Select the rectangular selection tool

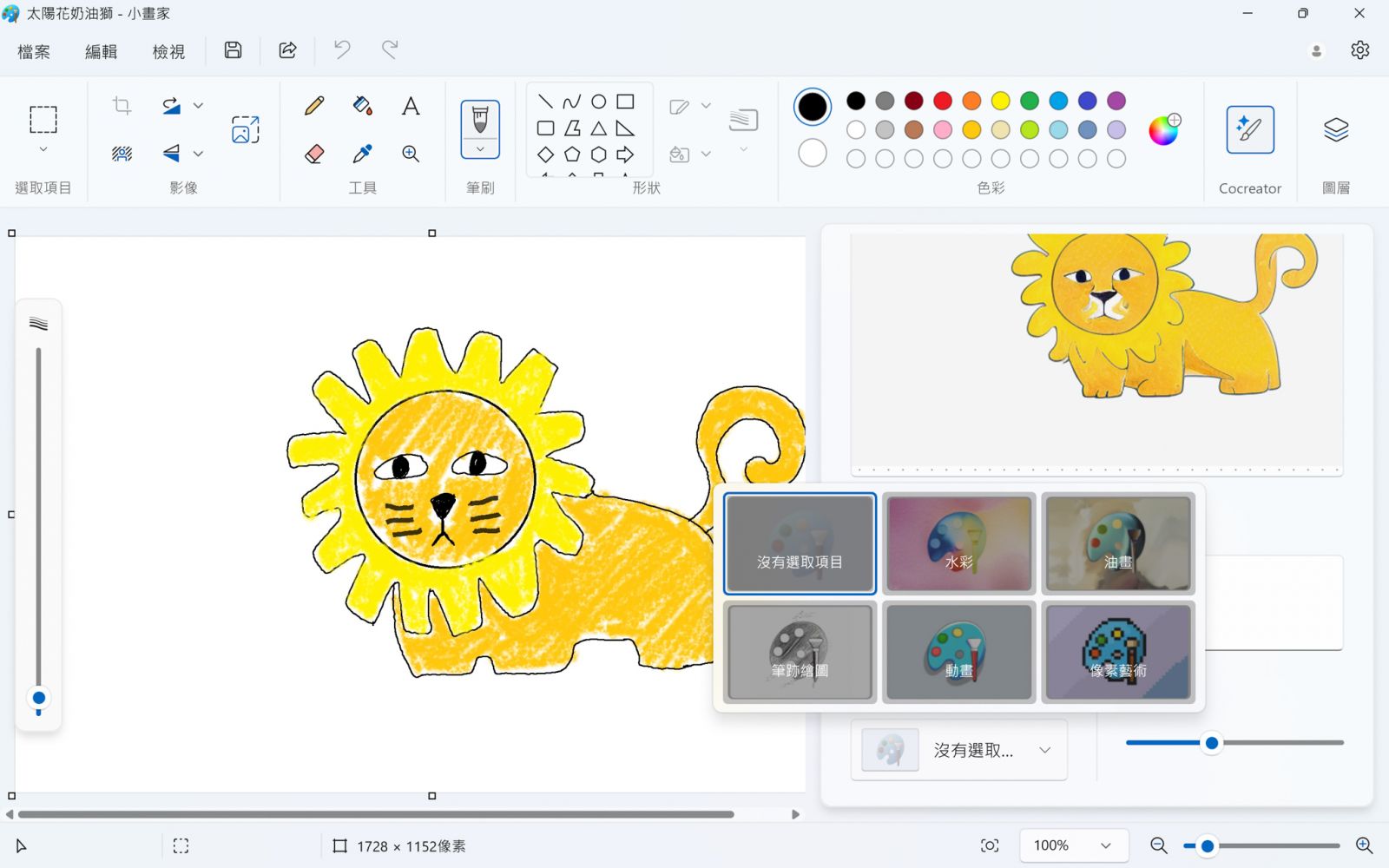[x=43, y=120]
